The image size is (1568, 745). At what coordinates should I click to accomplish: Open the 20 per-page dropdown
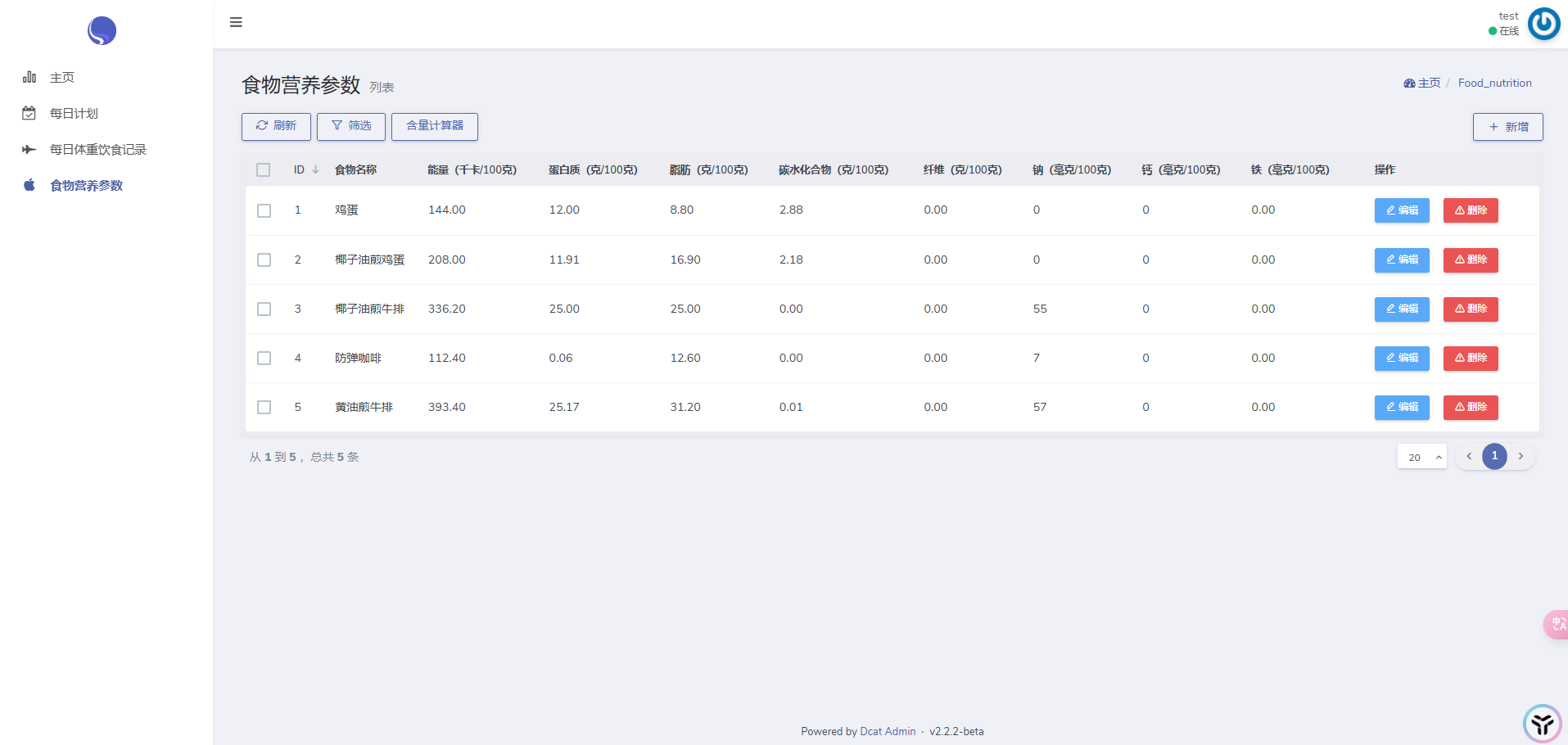pyautogui.click(x=1422, y=457)
